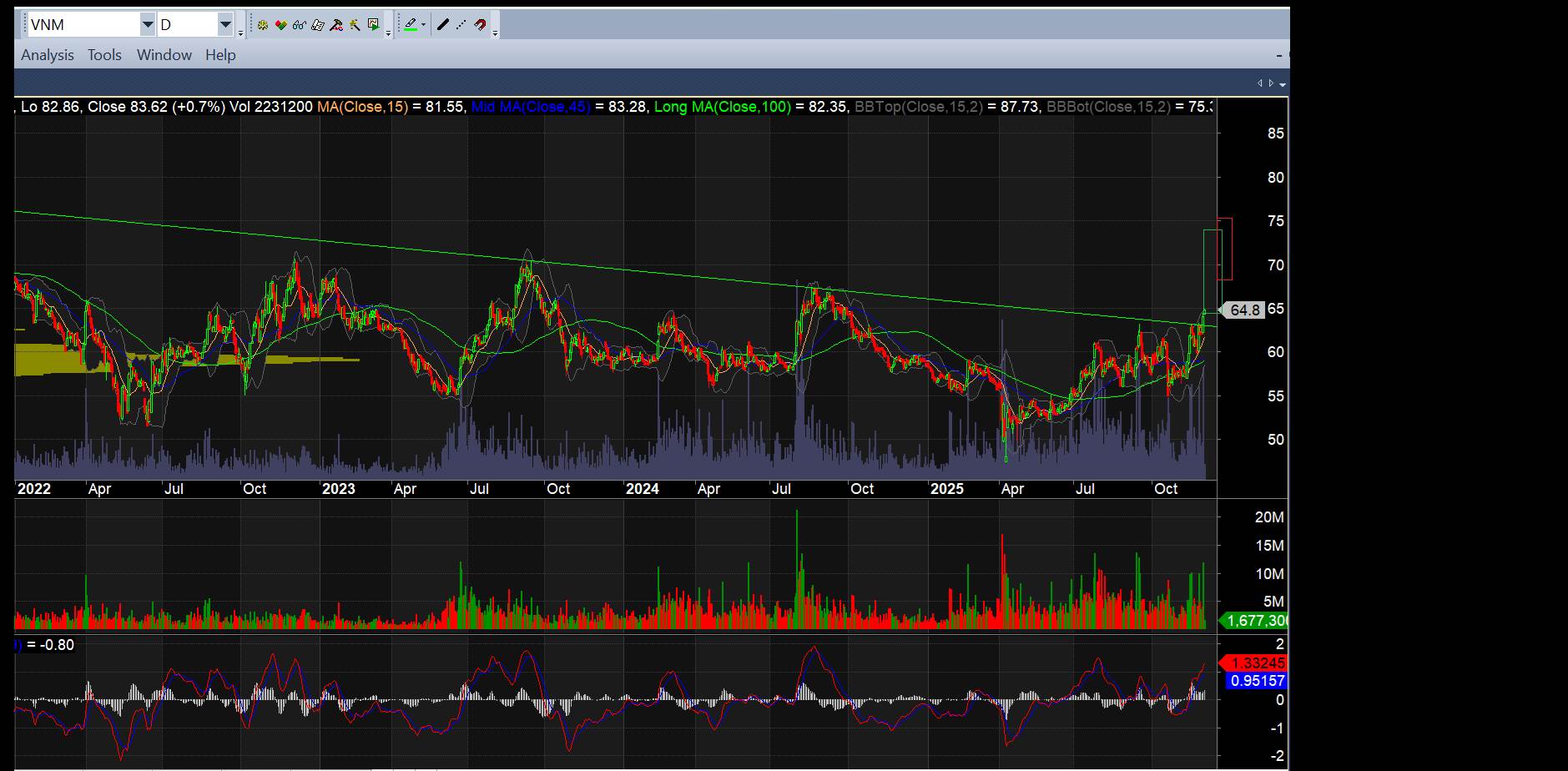The width and height of the screenshot is (1568, 771).
Task: Toggle the red magnet snap tool
Action: pyautogui.click(x=480, y=25)
